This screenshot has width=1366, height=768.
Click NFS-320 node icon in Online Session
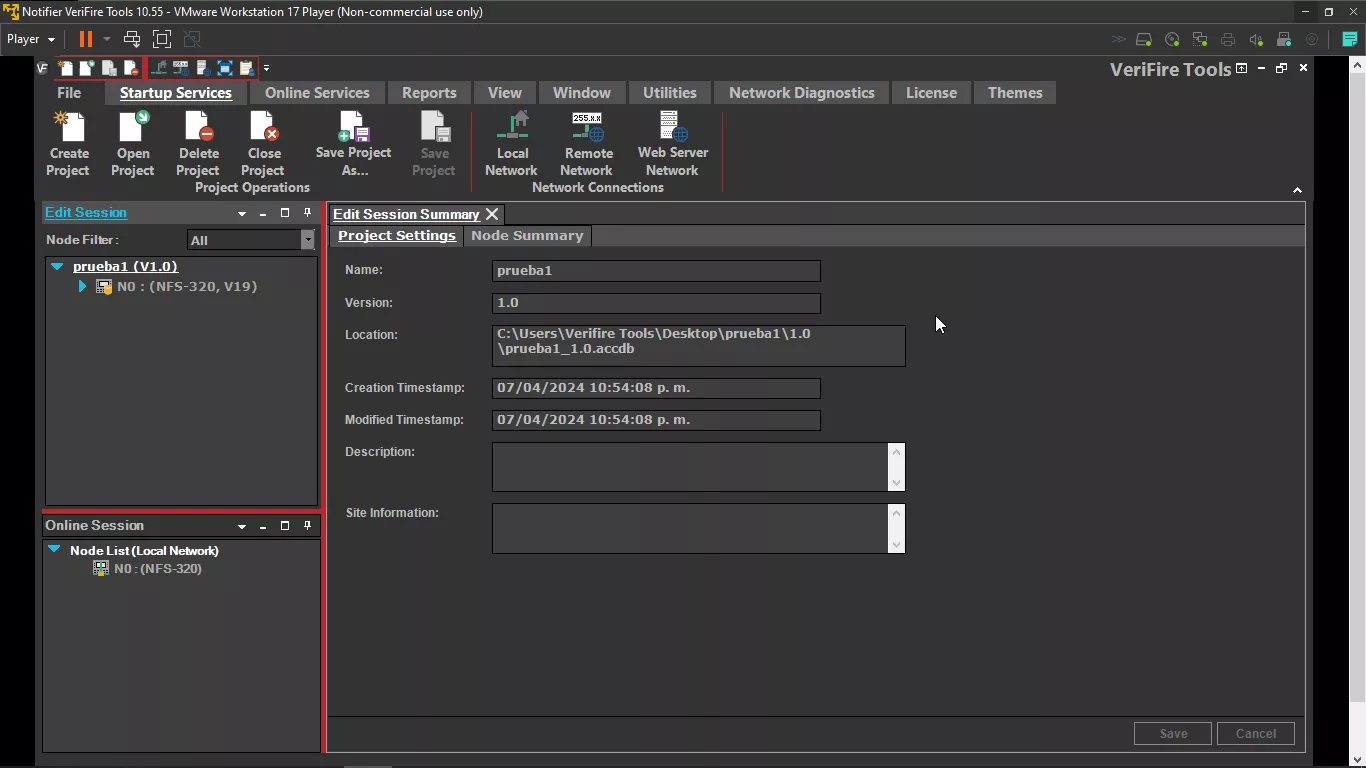tap(100, 568)
